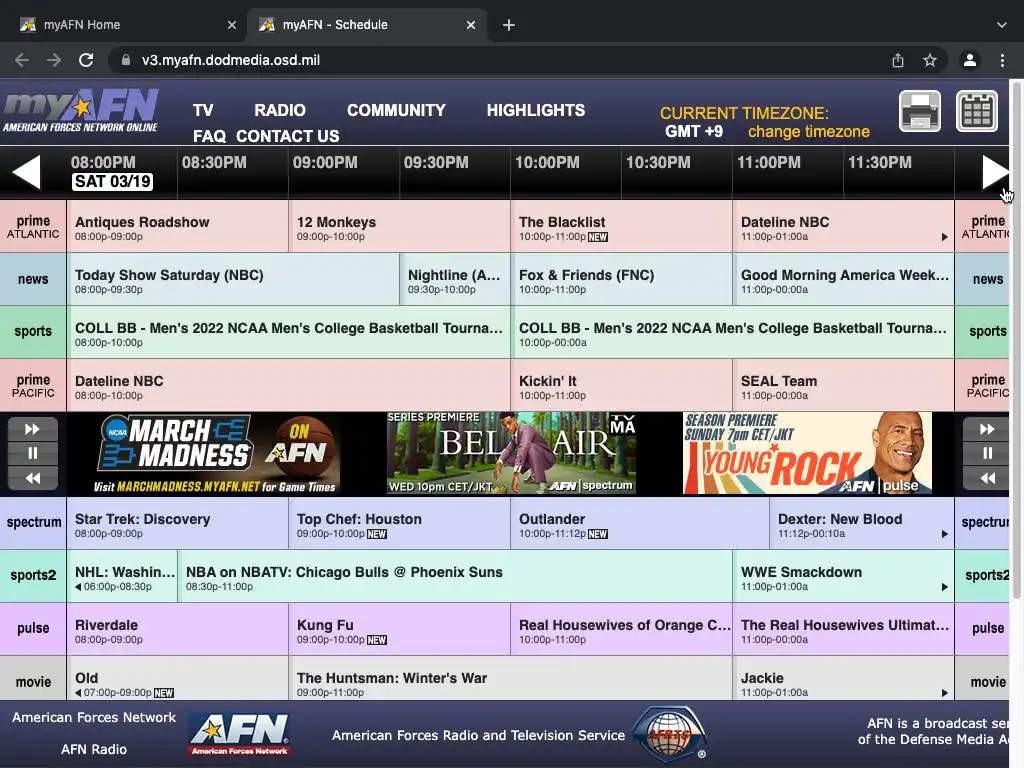Screen dimensions: 1024x768
Task: Open Bel-Air series premiere banner
Action: point(511,453)
